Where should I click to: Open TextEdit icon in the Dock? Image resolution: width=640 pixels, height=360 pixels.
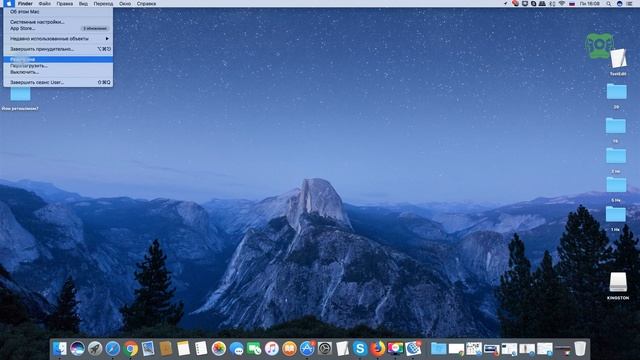pos(342,349)
